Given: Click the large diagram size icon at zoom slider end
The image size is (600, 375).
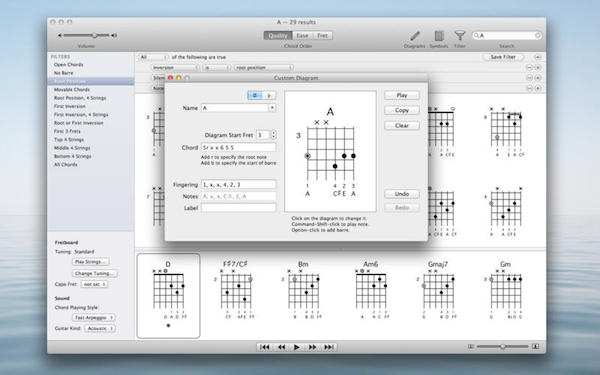Looking at the screenshot, I should tap(536, 346).
